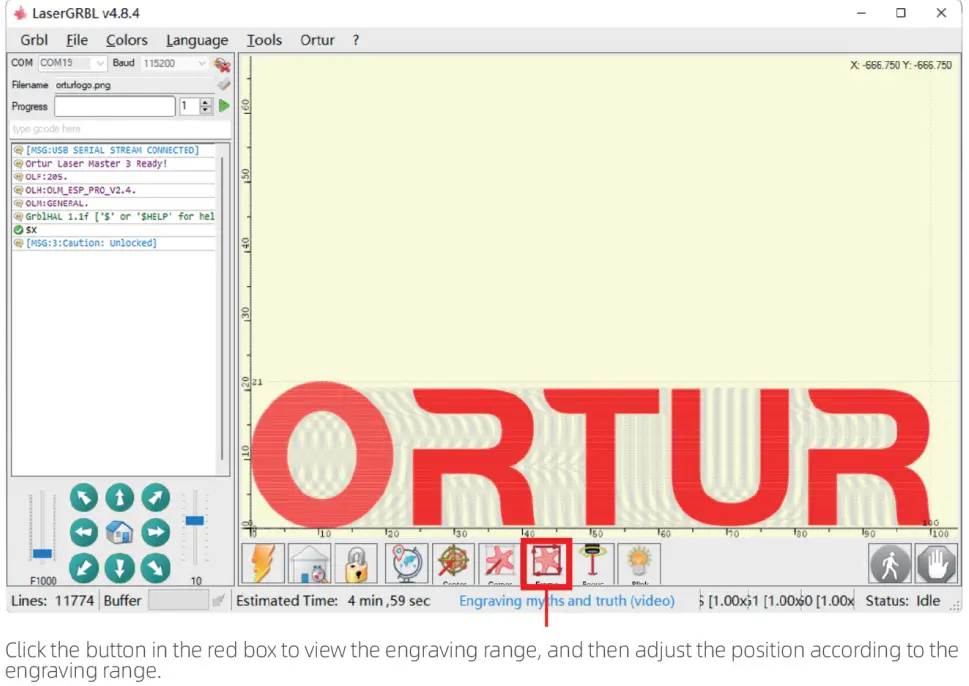Click the homing icon in the bottom toolbar

(310, 564)
